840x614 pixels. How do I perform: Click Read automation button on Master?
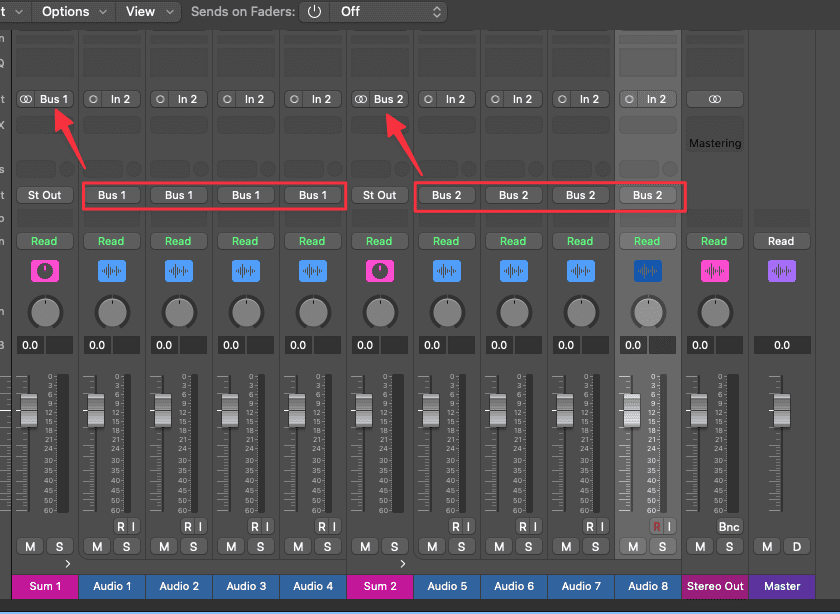(x=781, y=241)
